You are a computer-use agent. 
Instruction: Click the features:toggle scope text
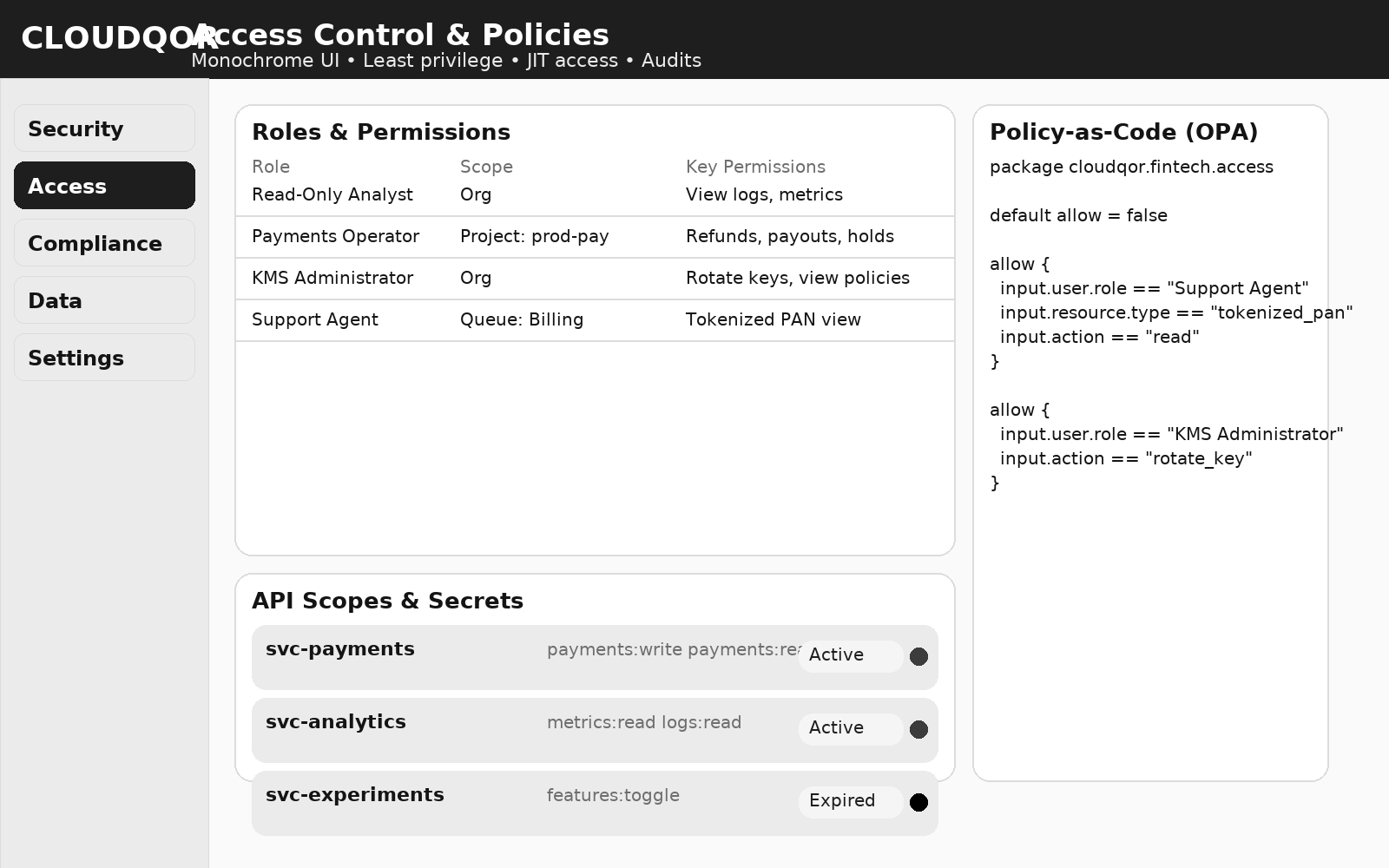pyautogui.click(x=613, y=795)
